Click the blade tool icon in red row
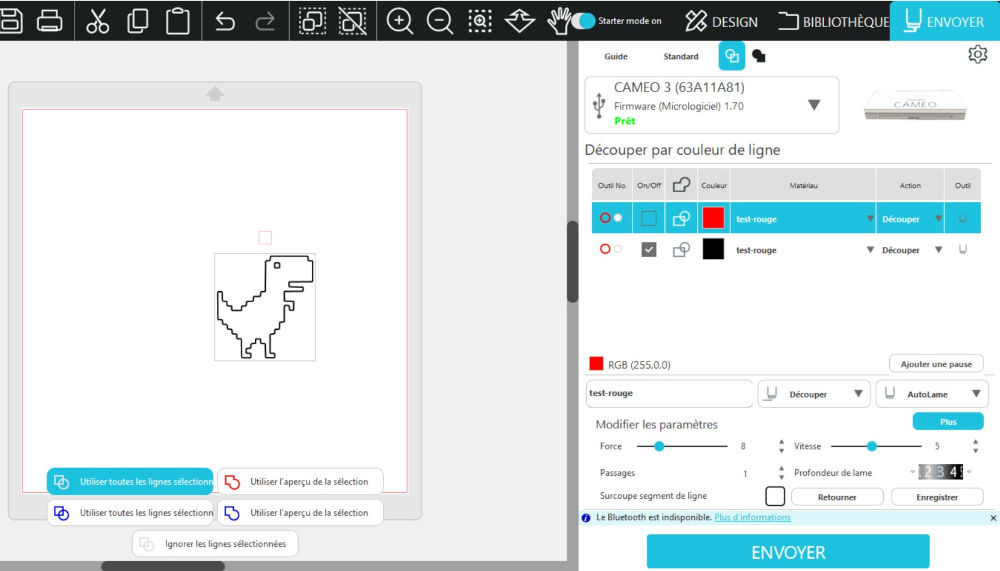Screen dimensions: 1000x571 tap(962, 218)
